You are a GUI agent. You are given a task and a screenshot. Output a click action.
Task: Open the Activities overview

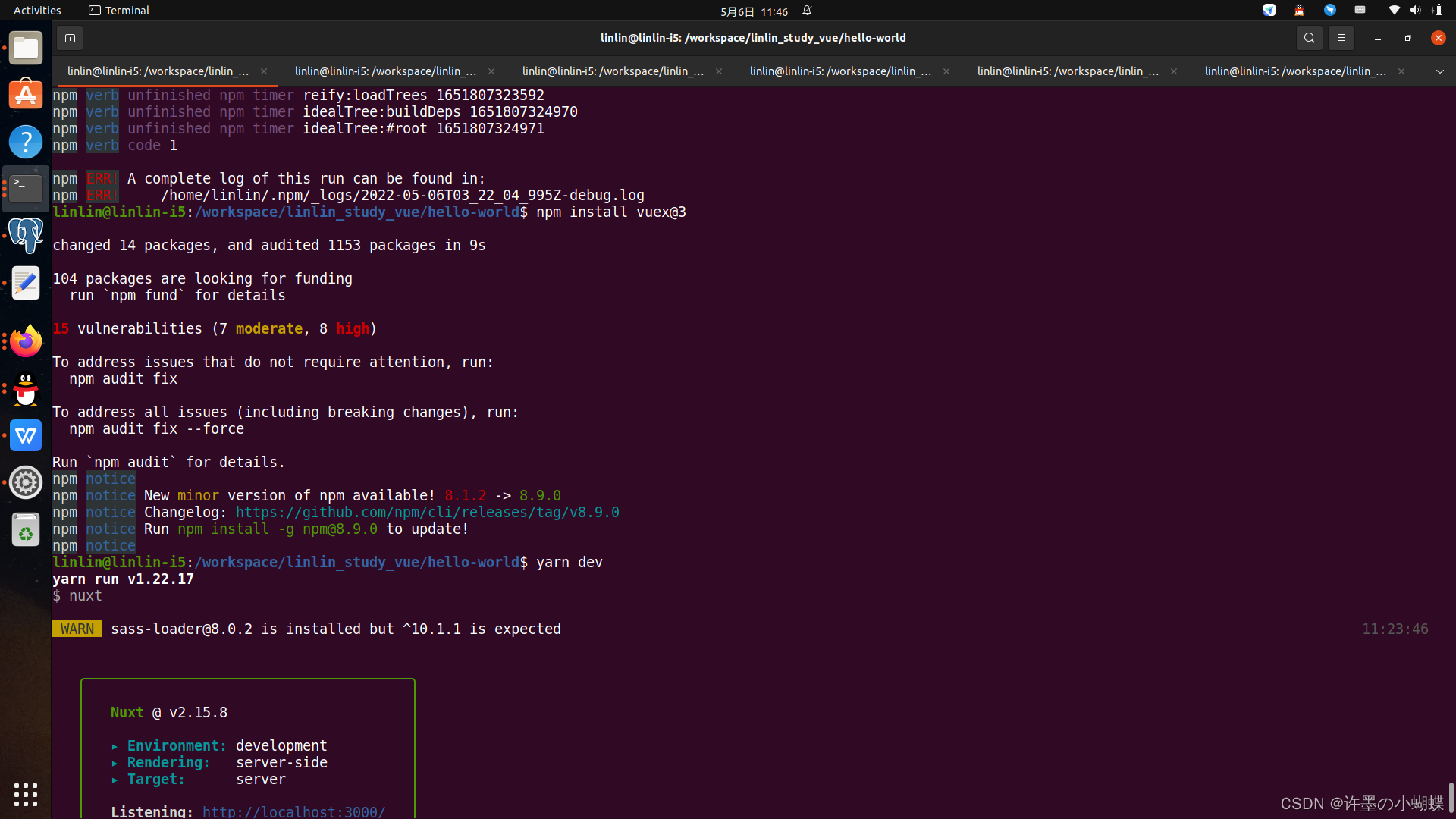(x=37, y=11)
